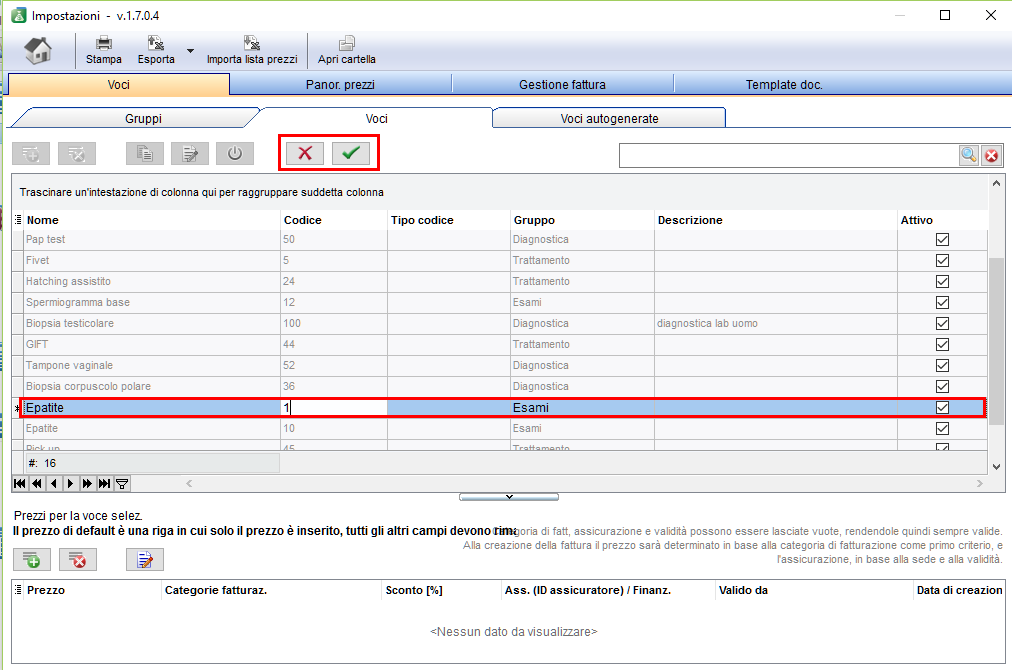Click the duplicate item icon
Screen dimensions: 1012x670
[145, 154]
